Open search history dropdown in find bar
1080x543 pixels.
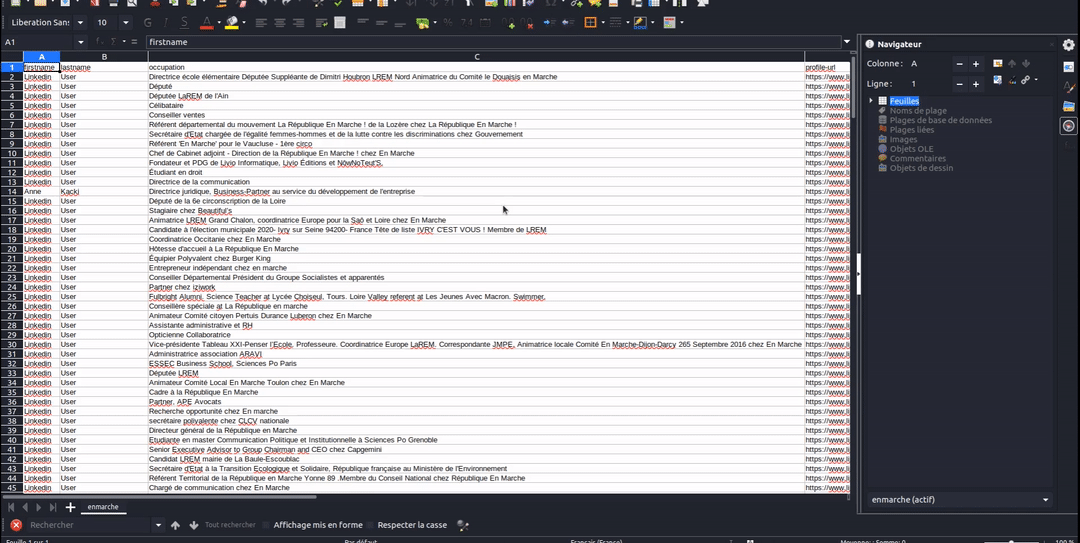[158, 525]
